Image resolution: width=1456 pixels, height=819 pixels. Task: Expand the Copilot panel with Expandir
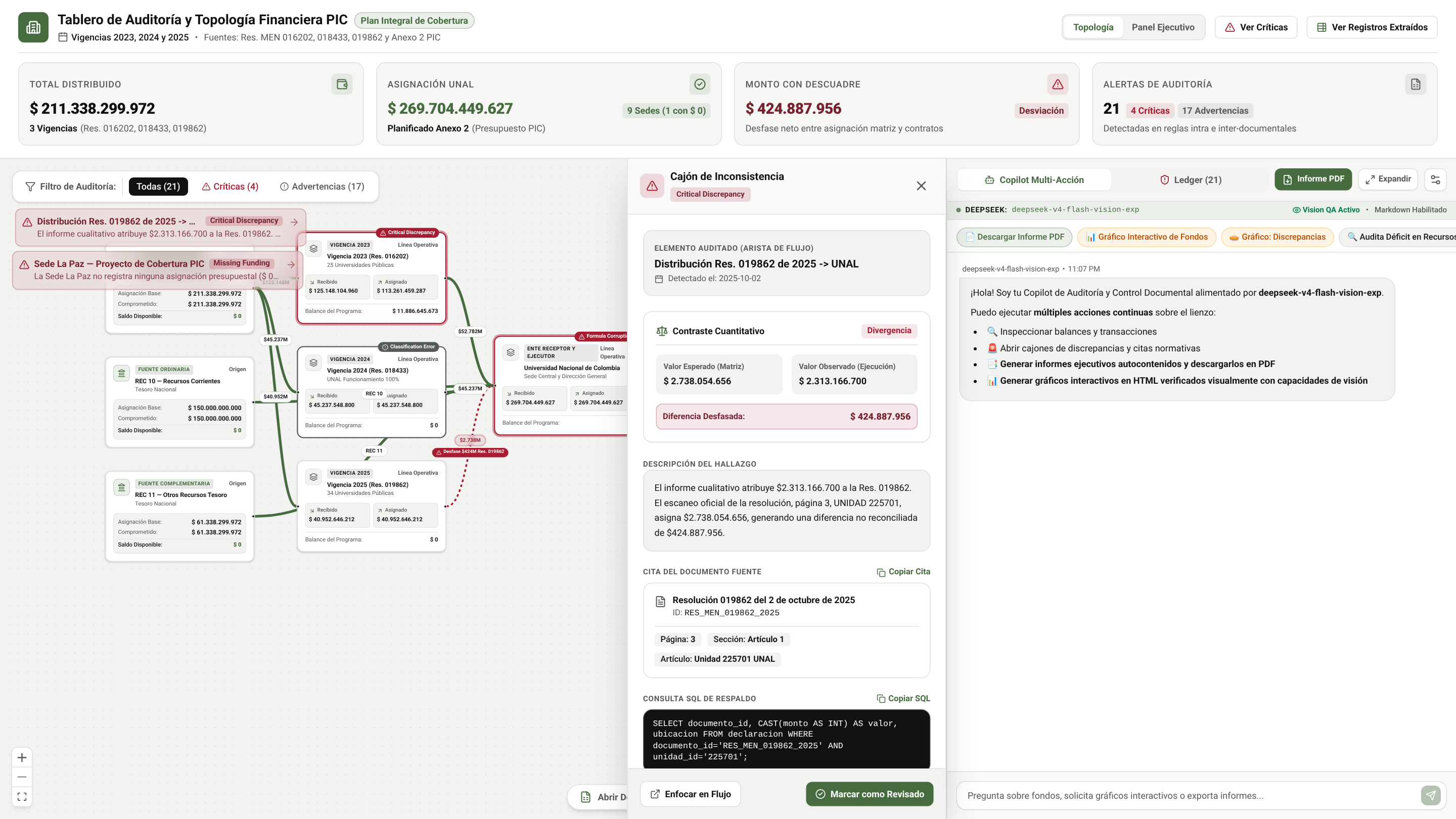coord(1388,179)
